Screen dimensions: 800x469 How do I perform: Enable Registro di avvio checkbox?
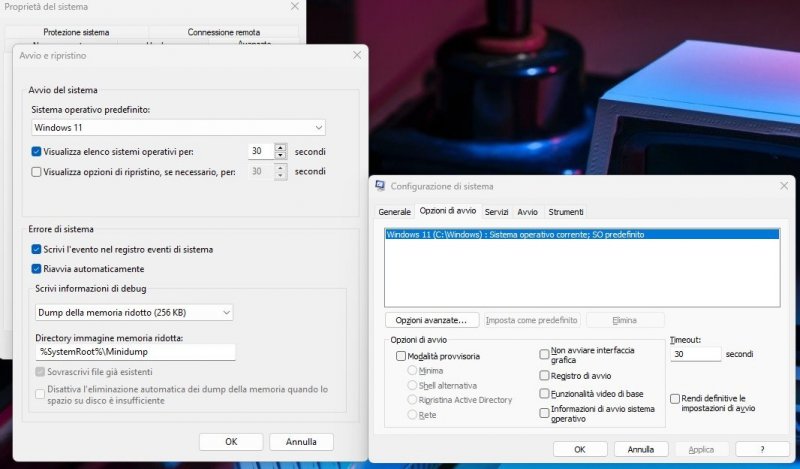(544, 376)
